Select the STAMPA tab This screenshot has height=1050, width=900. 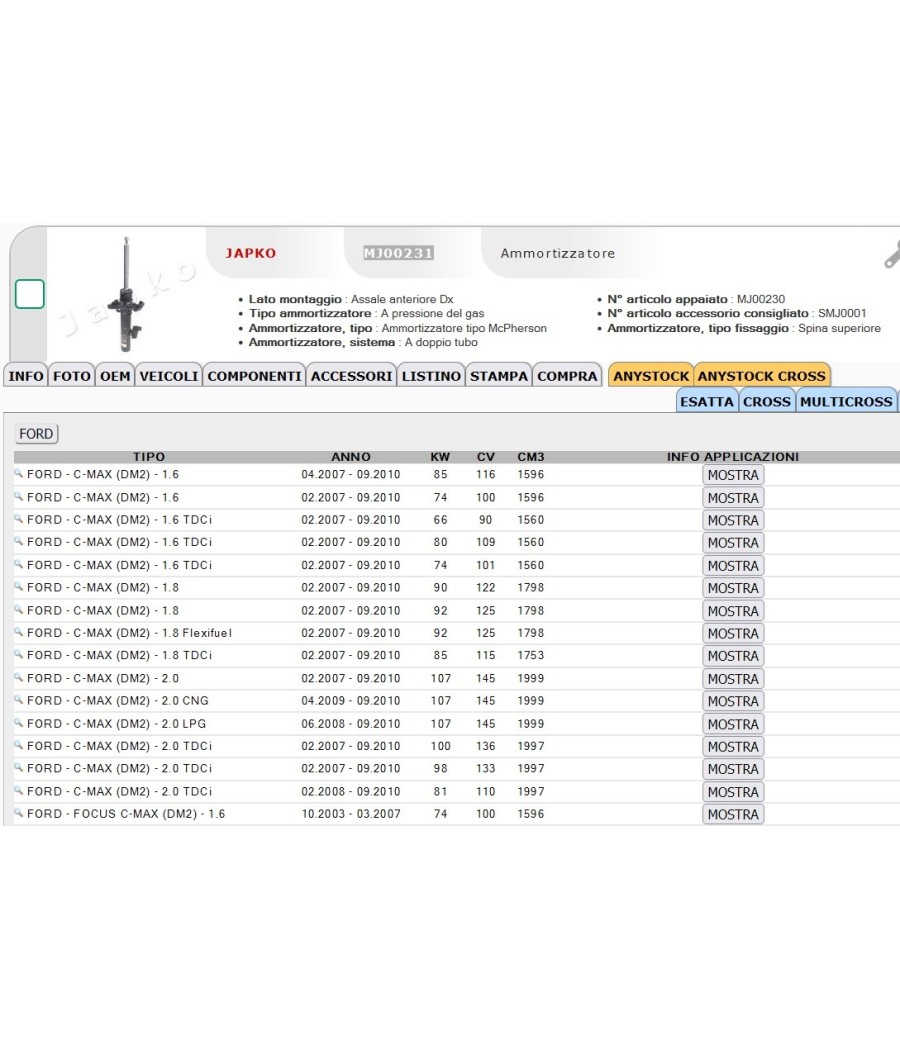point(499,376)
